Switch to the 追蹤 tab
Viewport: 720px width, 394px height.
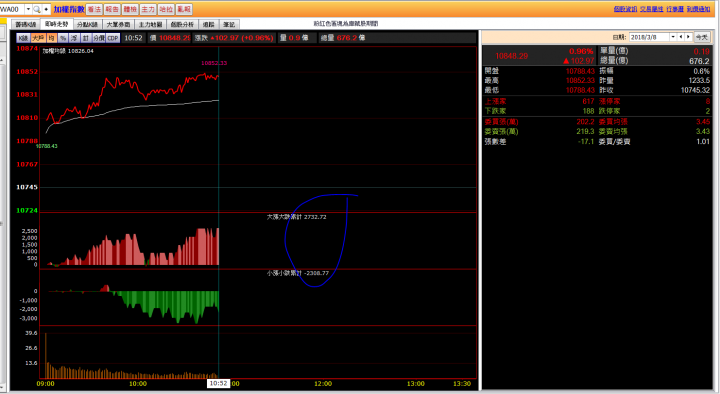[209, 24]
